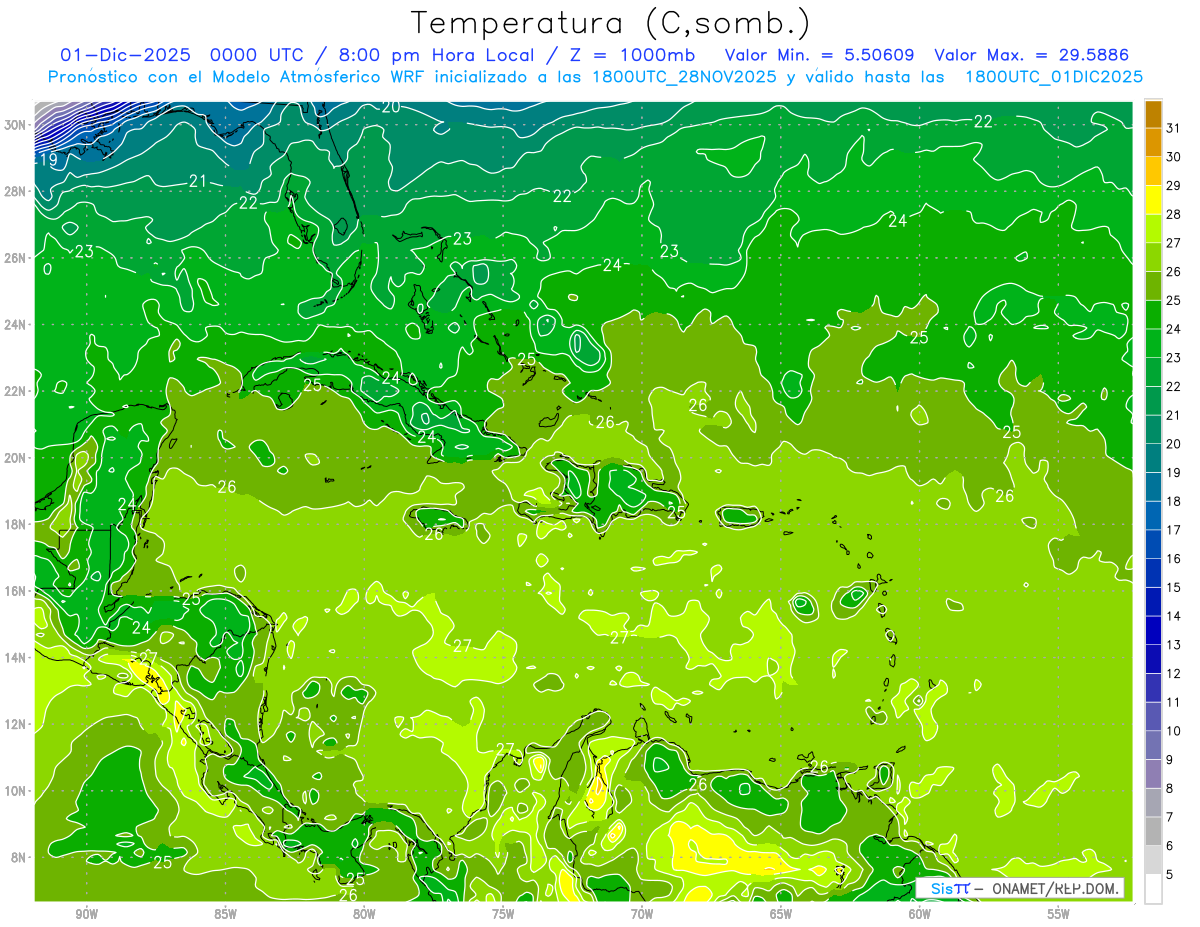This screenshot has height=927, width=1200.
Task: Click the latitude axis label "30N"
Action: [x=16, y=125]
